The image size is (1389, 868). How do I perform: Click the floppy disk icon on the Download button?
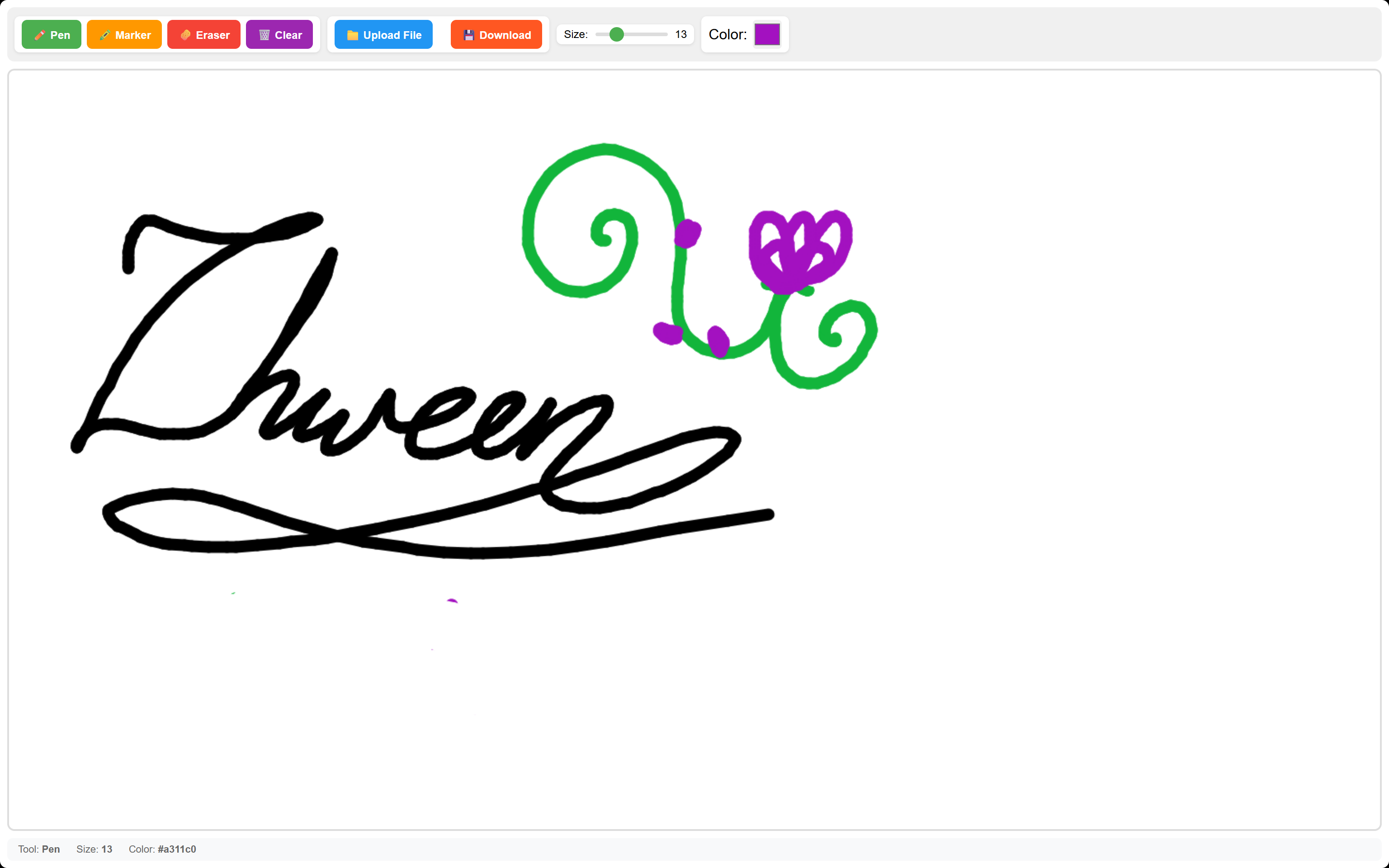click(468, 35)
